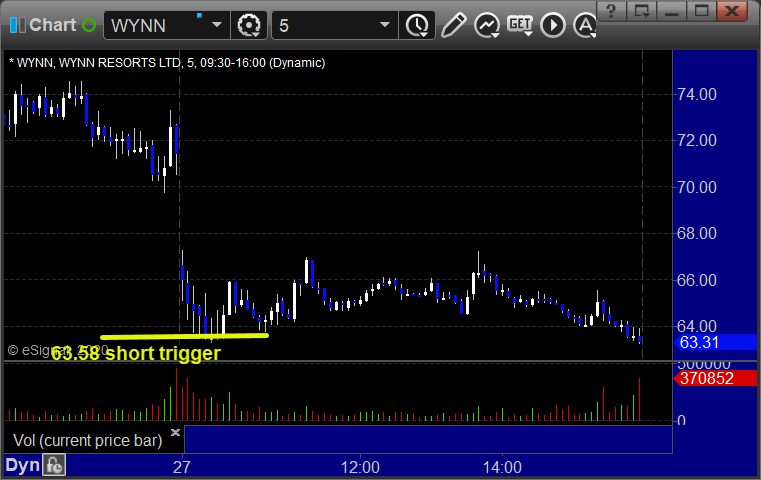This screenshot has width=761, height=480.
Task: Click the '63.58 short trigger' text annotation
Action: (x=136, y=353)
